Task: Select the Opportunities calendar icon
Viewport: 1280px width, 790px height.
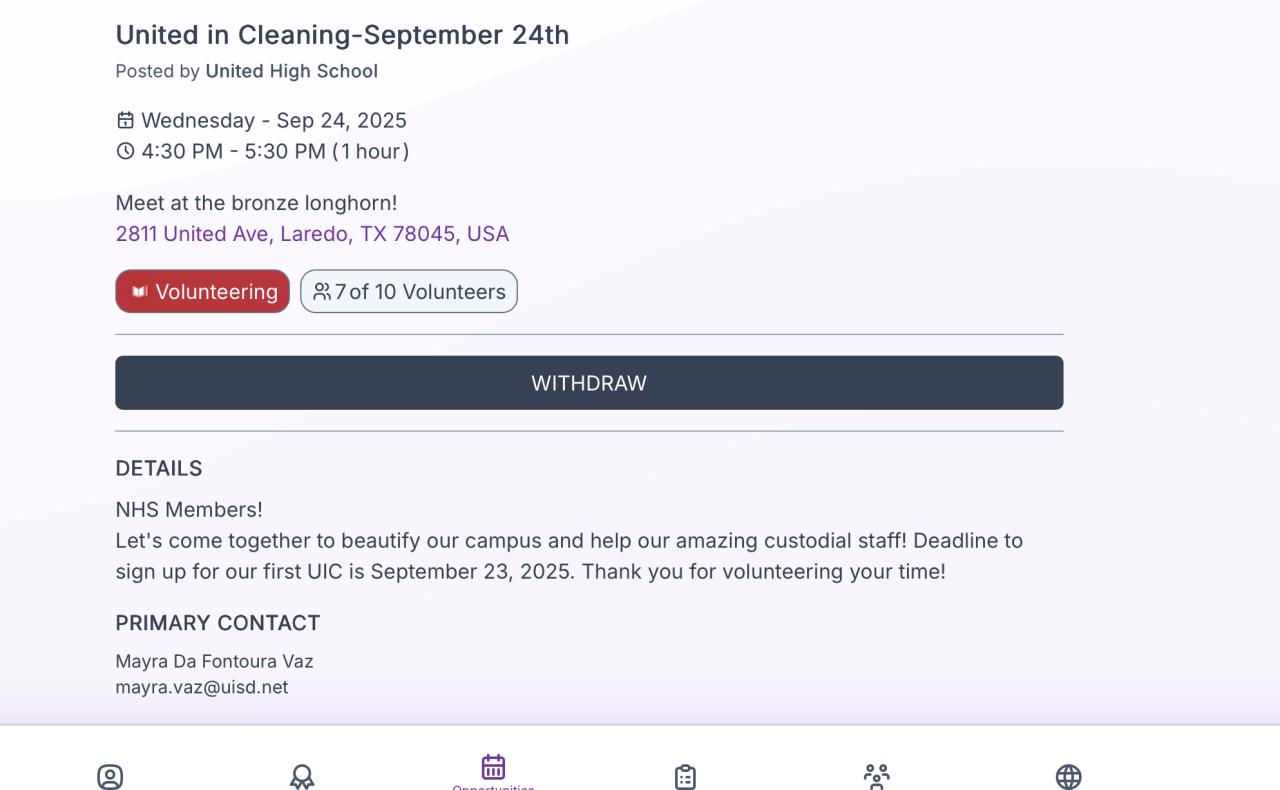Action: coord(493,768)
